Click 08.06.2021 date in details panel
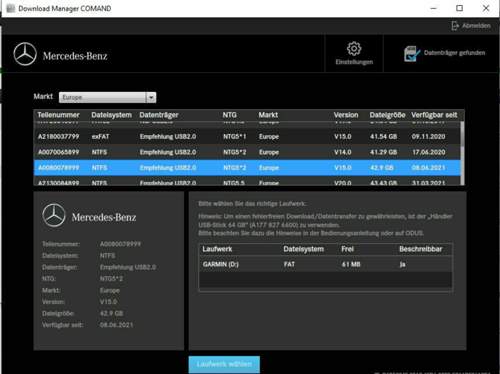Screen dimensions: 500x374 point(116,325)
